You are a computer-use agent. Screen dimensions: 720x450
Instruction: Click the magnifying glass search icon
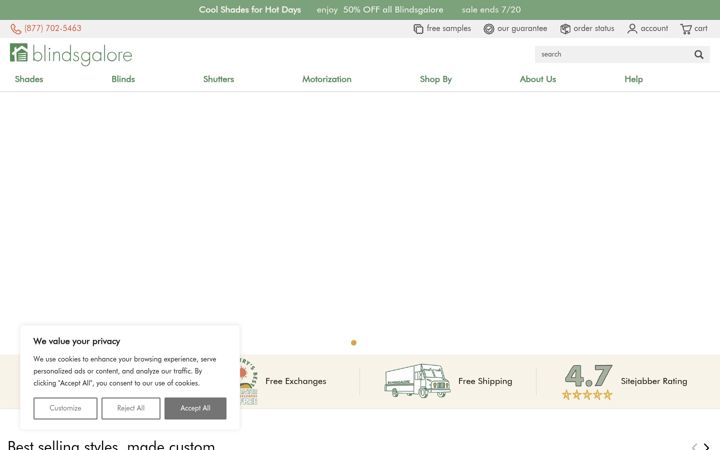(x=699, y=55)
